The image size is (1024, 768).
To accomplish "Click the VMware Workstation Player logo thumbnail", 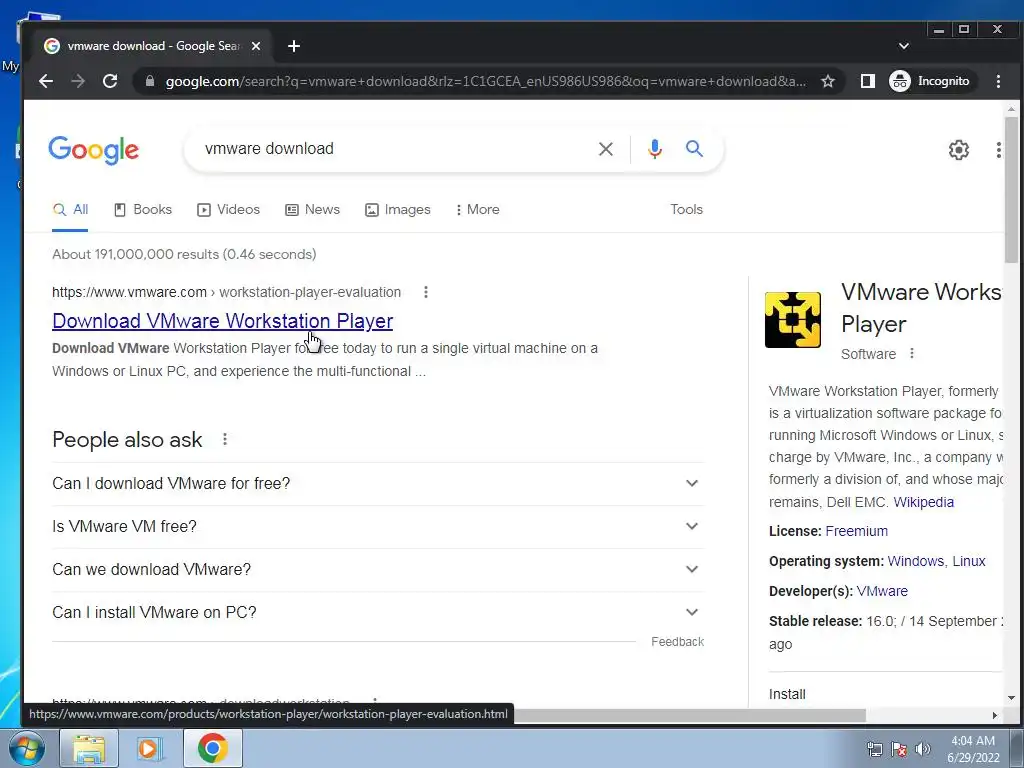I will [x=793, y=319].
